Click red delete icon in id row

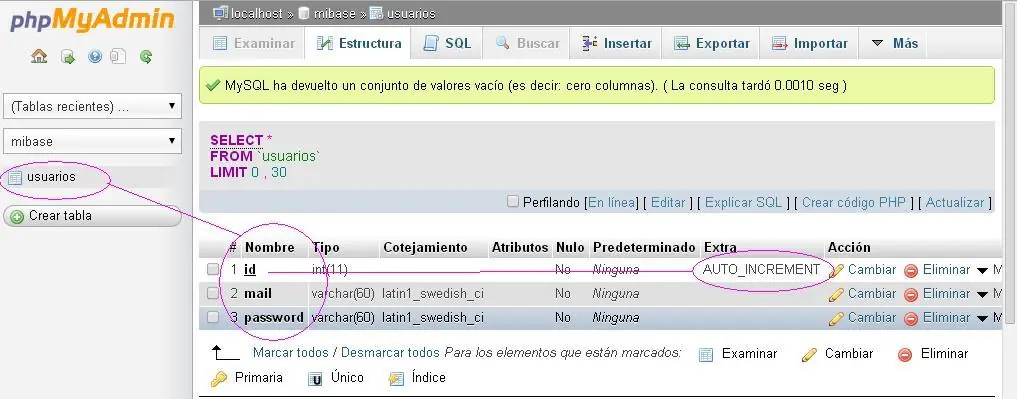911,271
